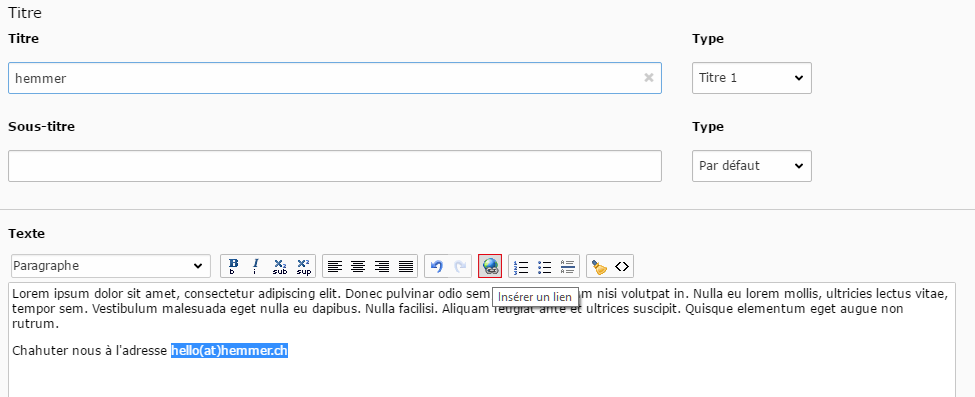Toggle italic formatting in the text editor
The image size is (975, 397).
[x=256, y=266]
